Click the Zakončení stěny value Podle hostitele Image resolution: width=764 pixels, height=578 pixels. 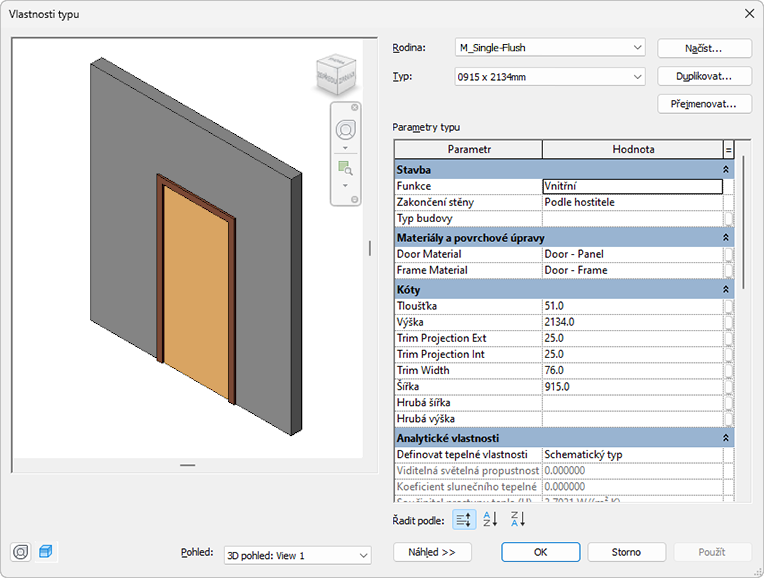pos(632,202)
